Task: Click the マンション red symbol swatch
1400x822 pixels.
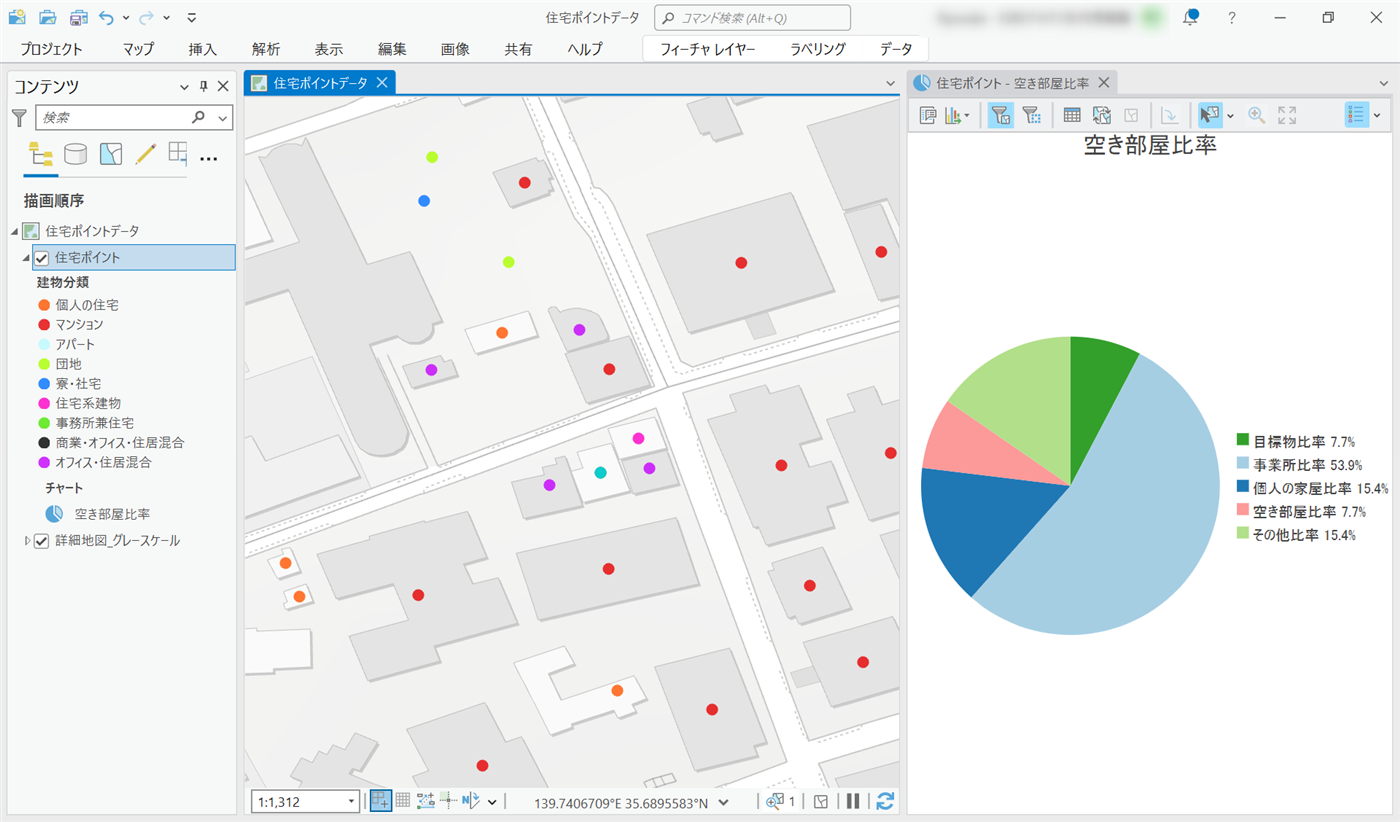Action: coord(44,325)
